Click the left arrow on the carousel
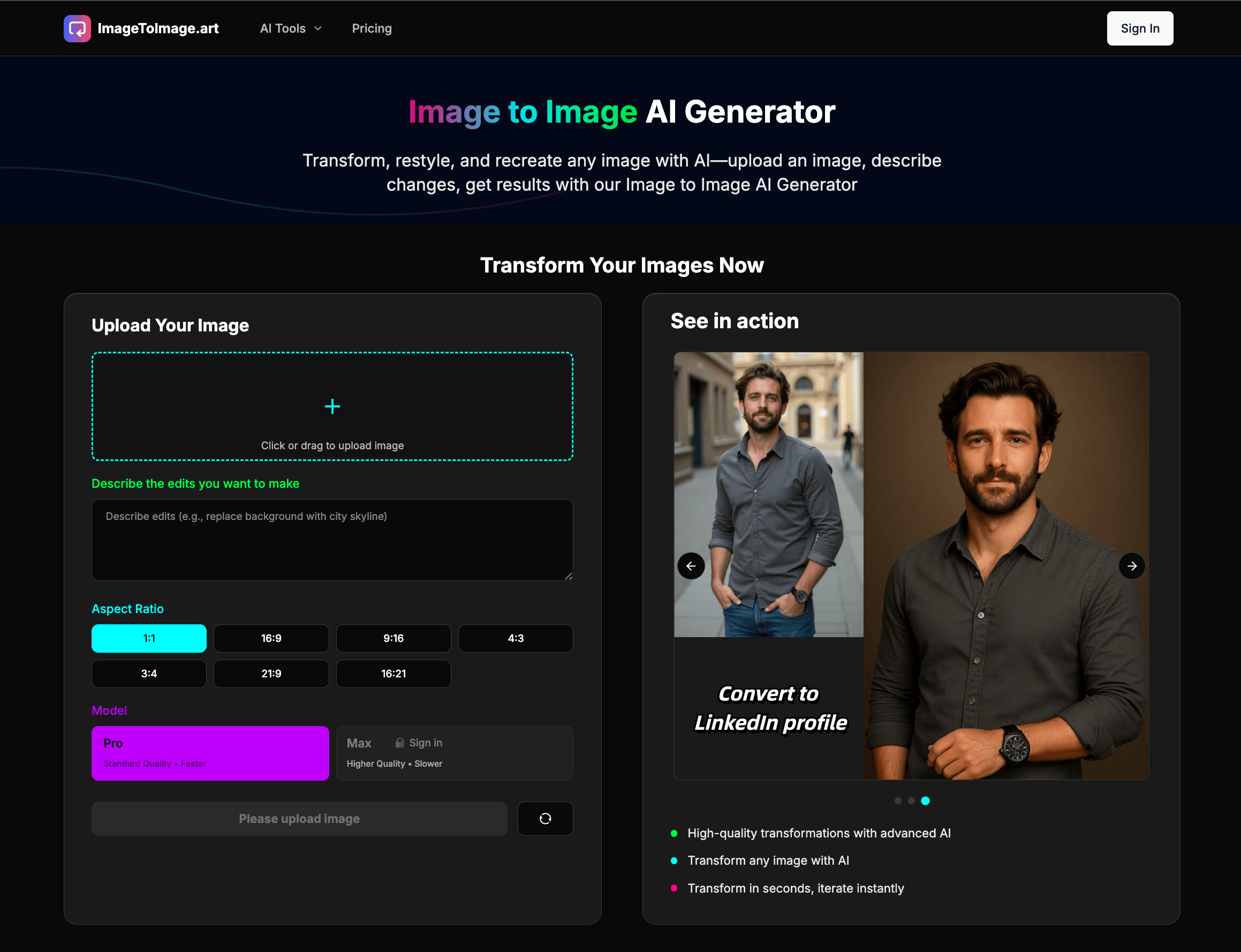The height and width of the screenshot is (952, 1241). pos(691,565)
